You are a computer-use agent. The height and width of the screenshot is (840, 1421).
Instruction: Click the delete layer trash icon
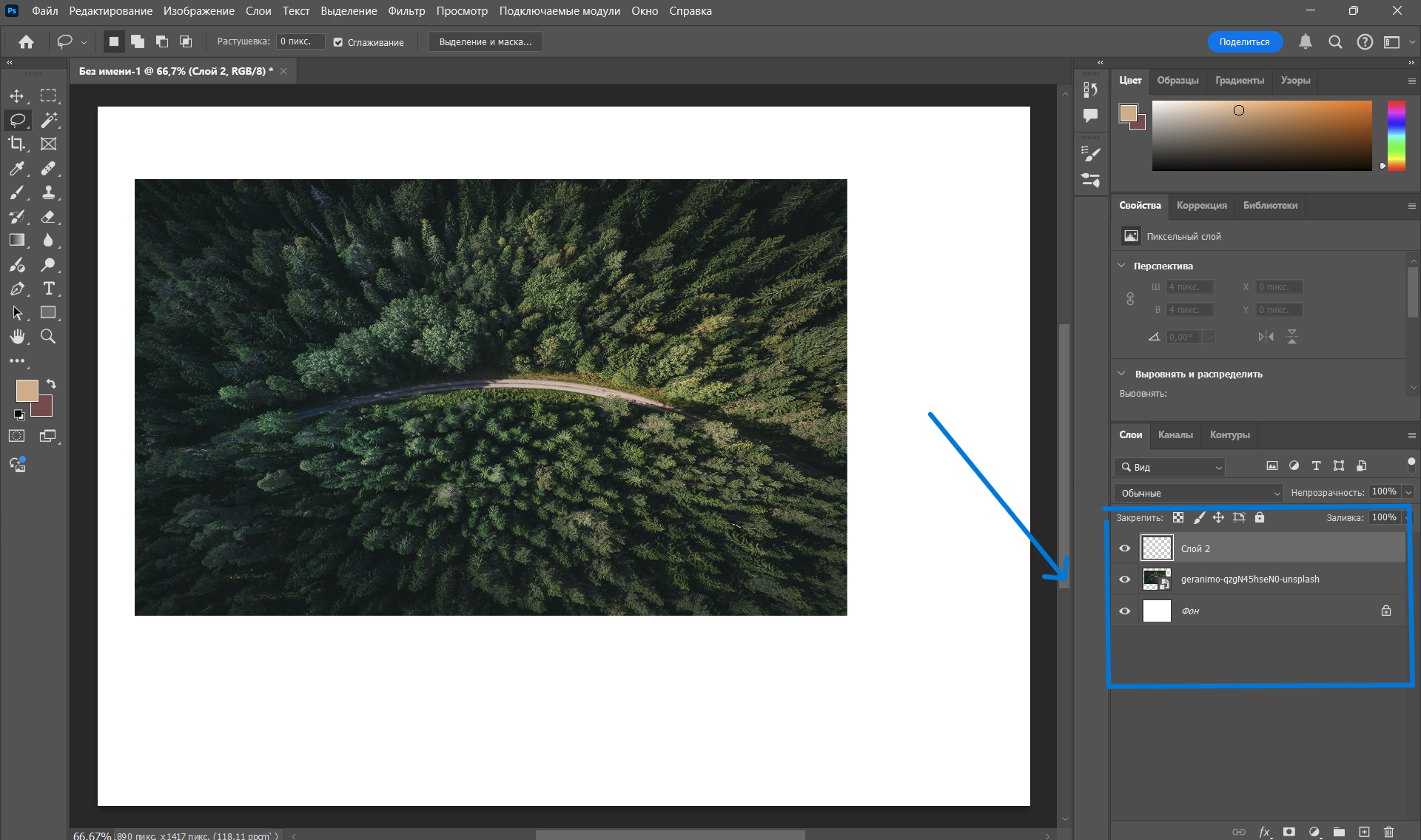(1388, 832)
